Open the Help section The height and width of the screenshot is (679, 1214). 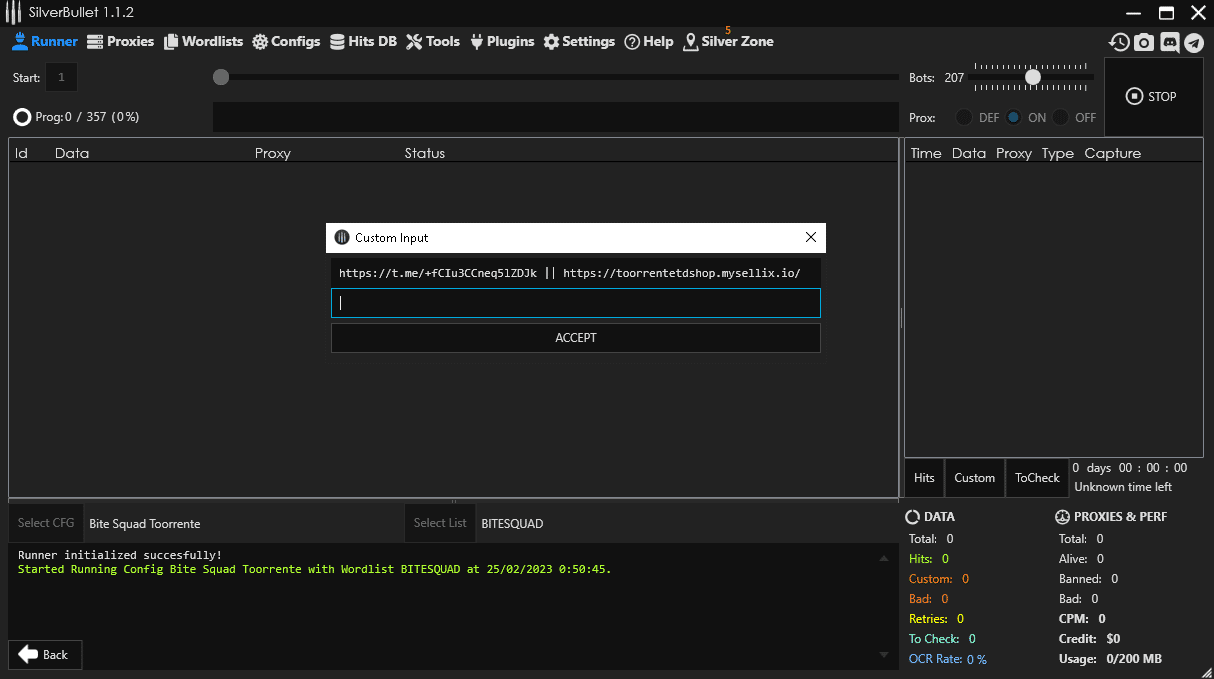[649, 42]
